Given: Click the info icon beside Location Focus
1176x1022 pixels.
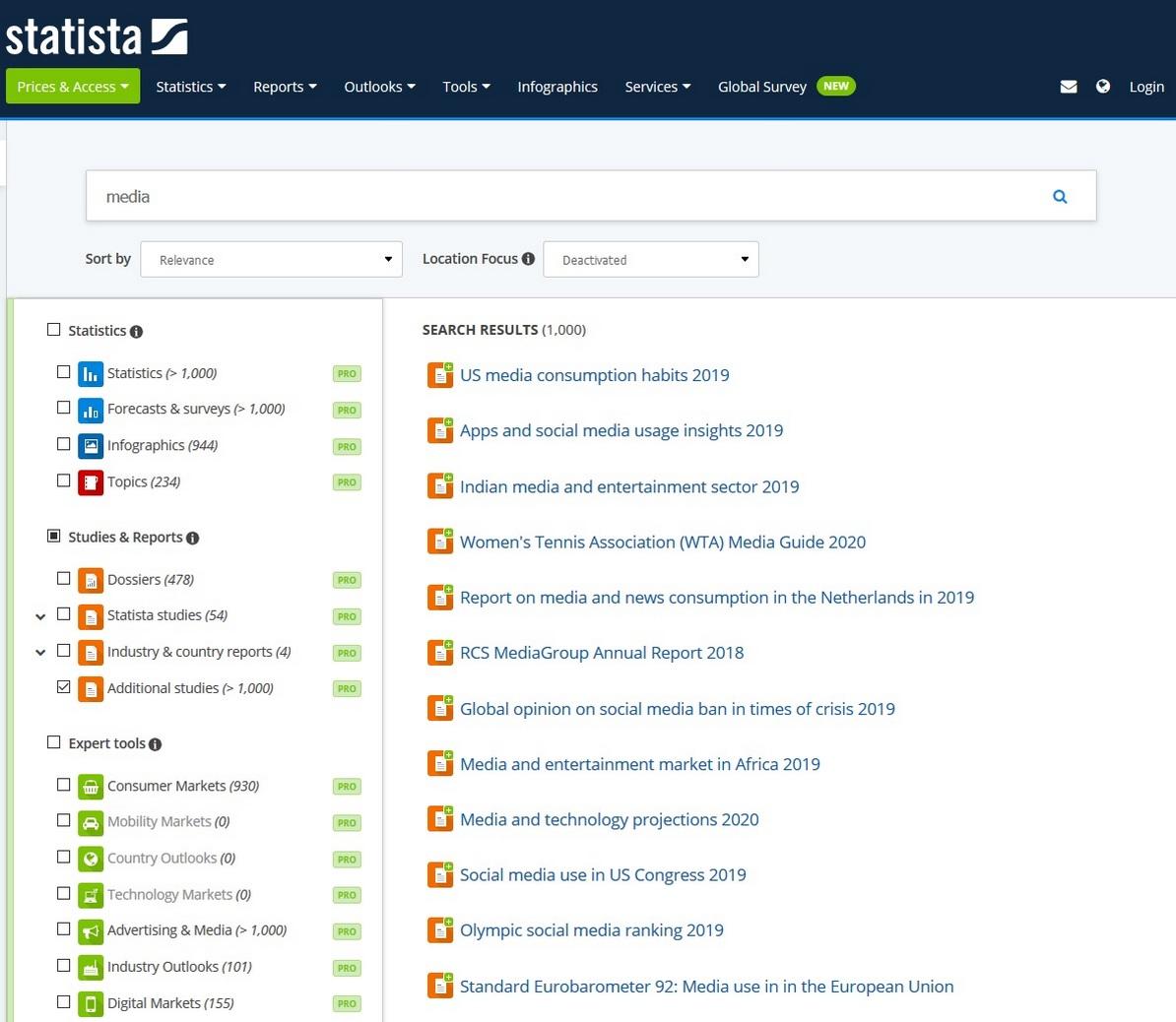Looking at the screenshot, I should 528,259.
